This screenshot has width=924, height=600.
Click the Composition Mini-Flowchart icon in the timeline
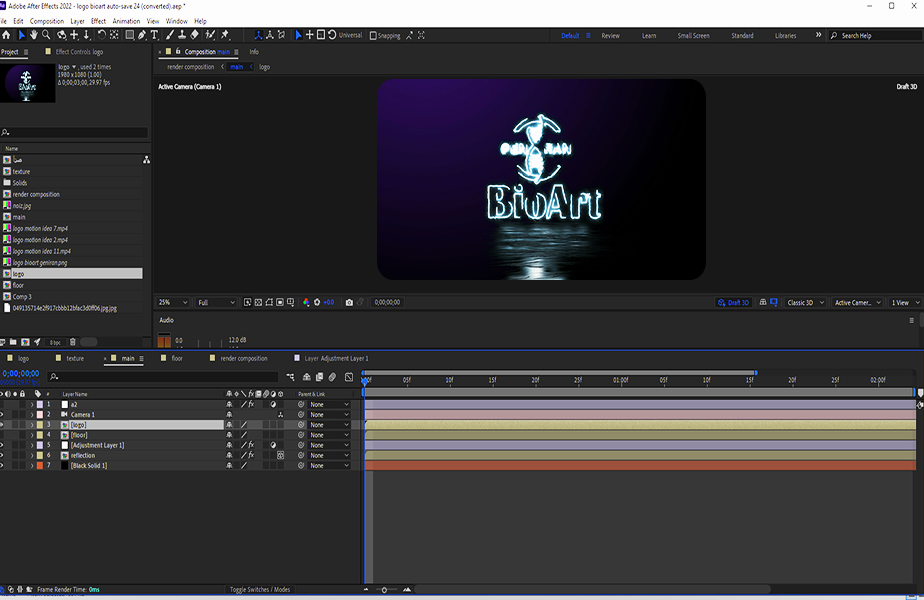click(291, 377)
